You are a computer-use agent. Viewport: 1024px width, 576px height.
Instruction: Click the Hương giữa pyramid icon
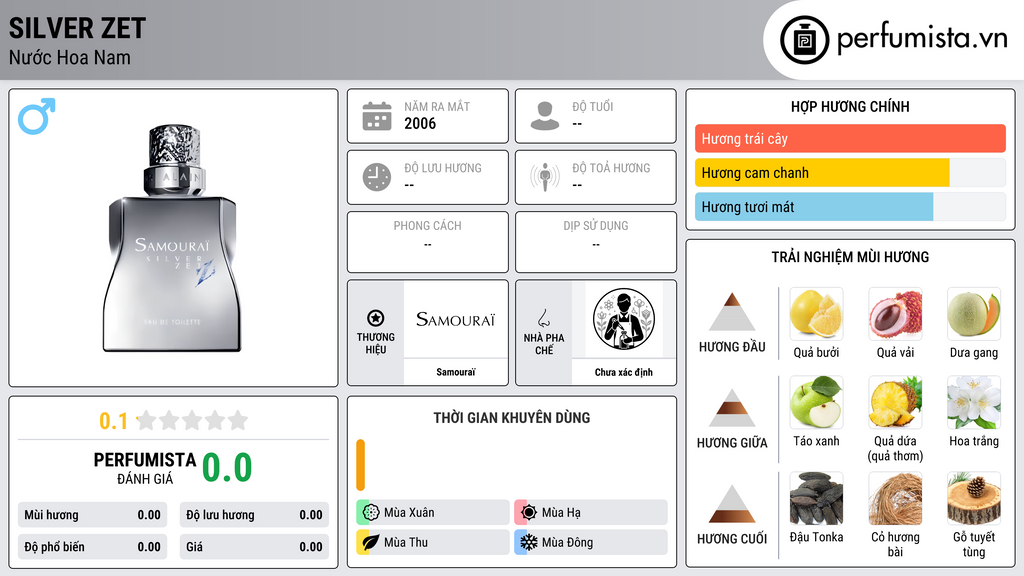pos(732,408)
